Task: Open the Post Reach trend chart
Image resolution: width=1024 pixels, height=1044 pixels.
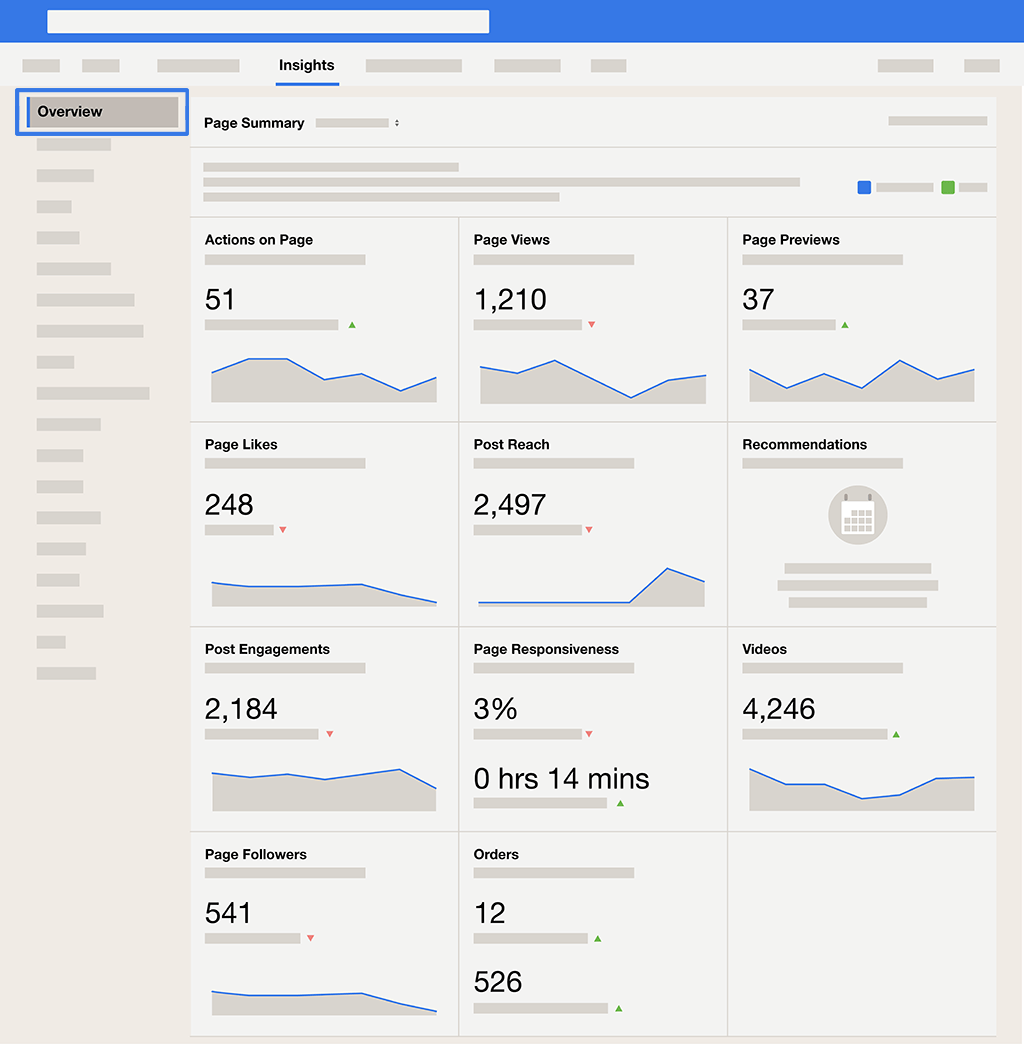Action: [591, 587]
